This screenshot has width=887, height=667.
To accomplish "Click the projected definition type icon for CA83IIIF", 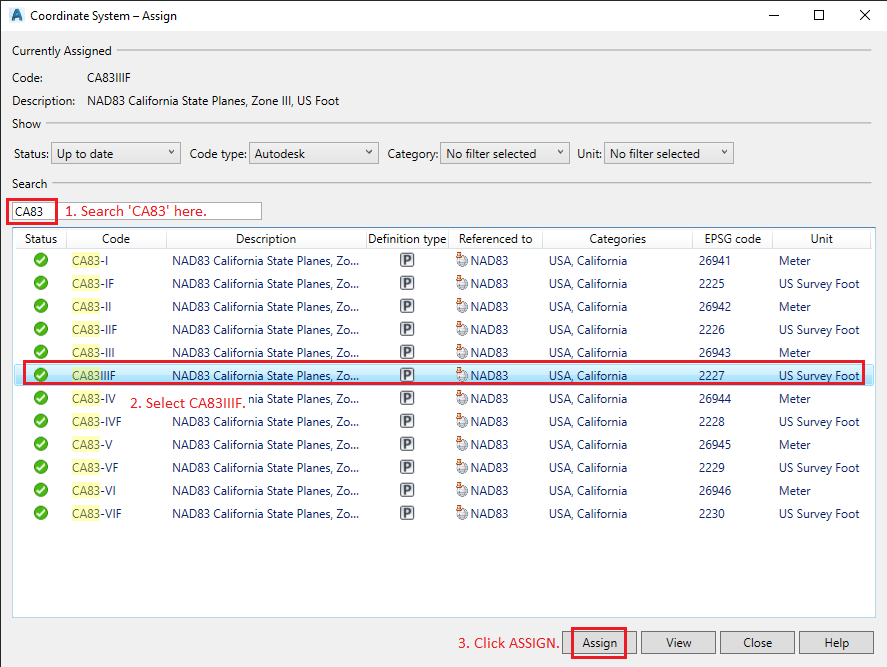I will pyautogui.click(x=407, y=375).
